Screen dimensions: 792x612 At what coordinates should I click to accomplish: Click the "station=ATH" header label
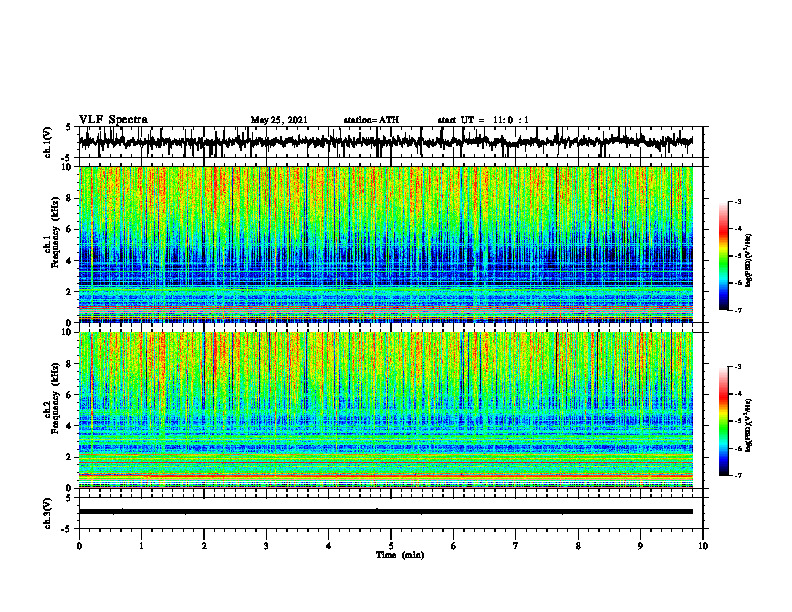[x=371, y=120]
